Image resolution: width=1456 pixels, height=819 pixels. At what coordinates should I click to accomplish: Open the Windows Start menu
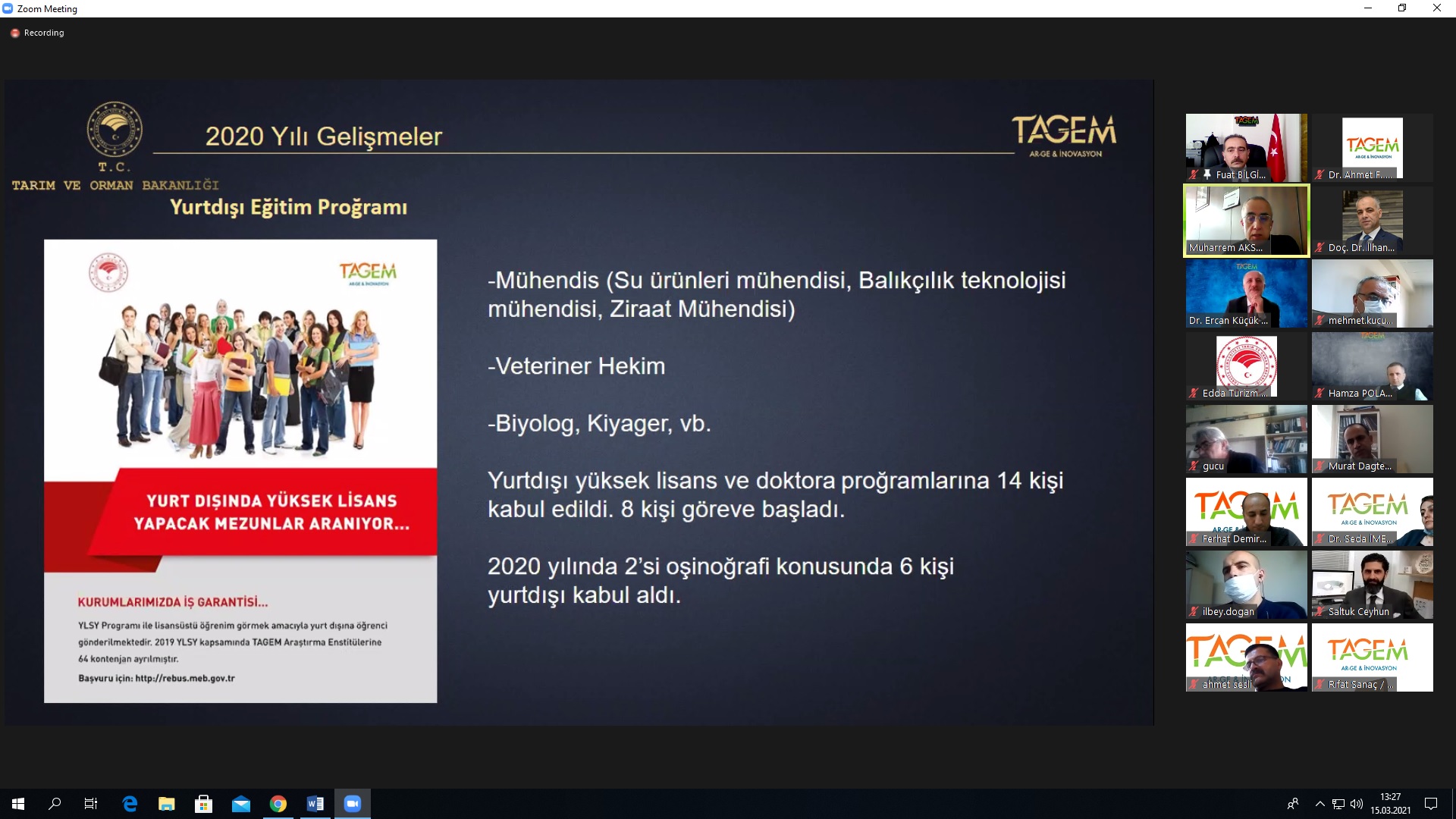(18, 804)
